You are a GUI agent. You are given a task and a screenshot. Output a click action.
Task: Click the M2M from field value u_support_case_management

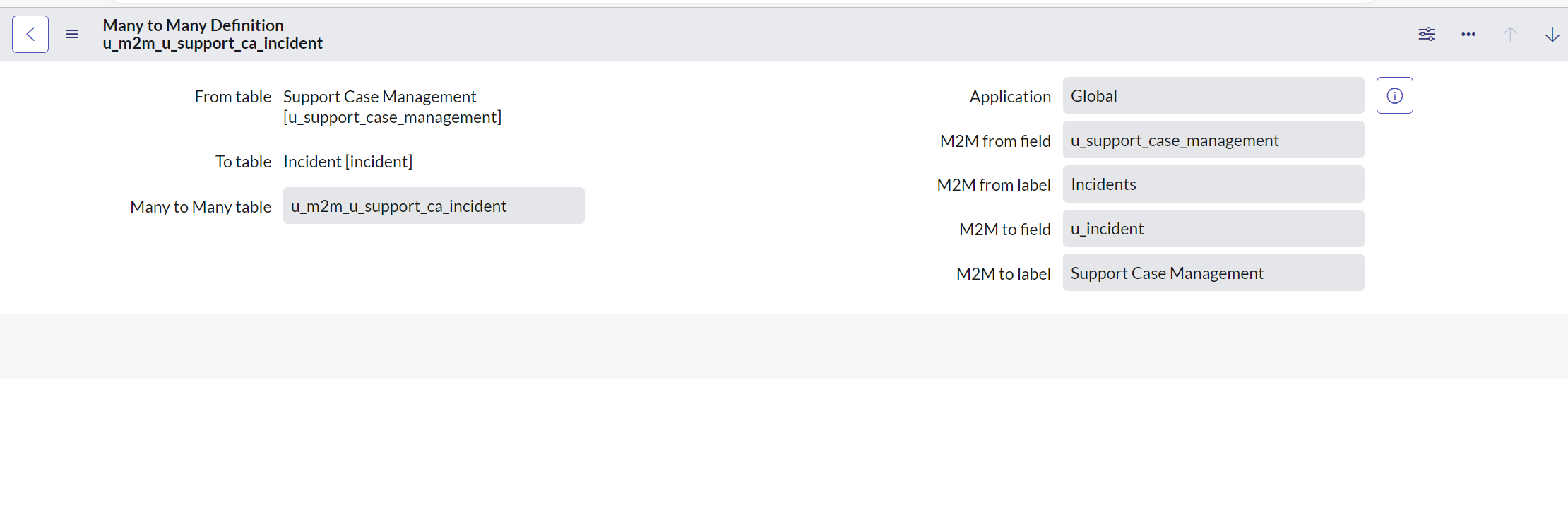[1213, 140]
